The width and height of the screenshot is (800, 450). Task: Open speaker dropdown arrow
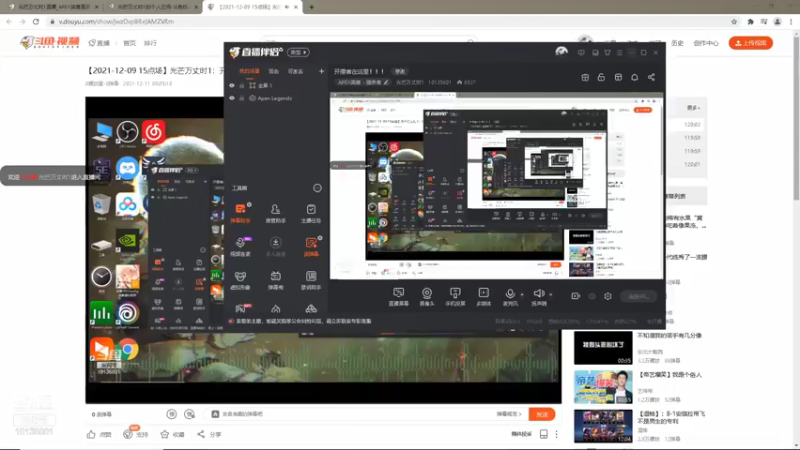pos(551,294)
